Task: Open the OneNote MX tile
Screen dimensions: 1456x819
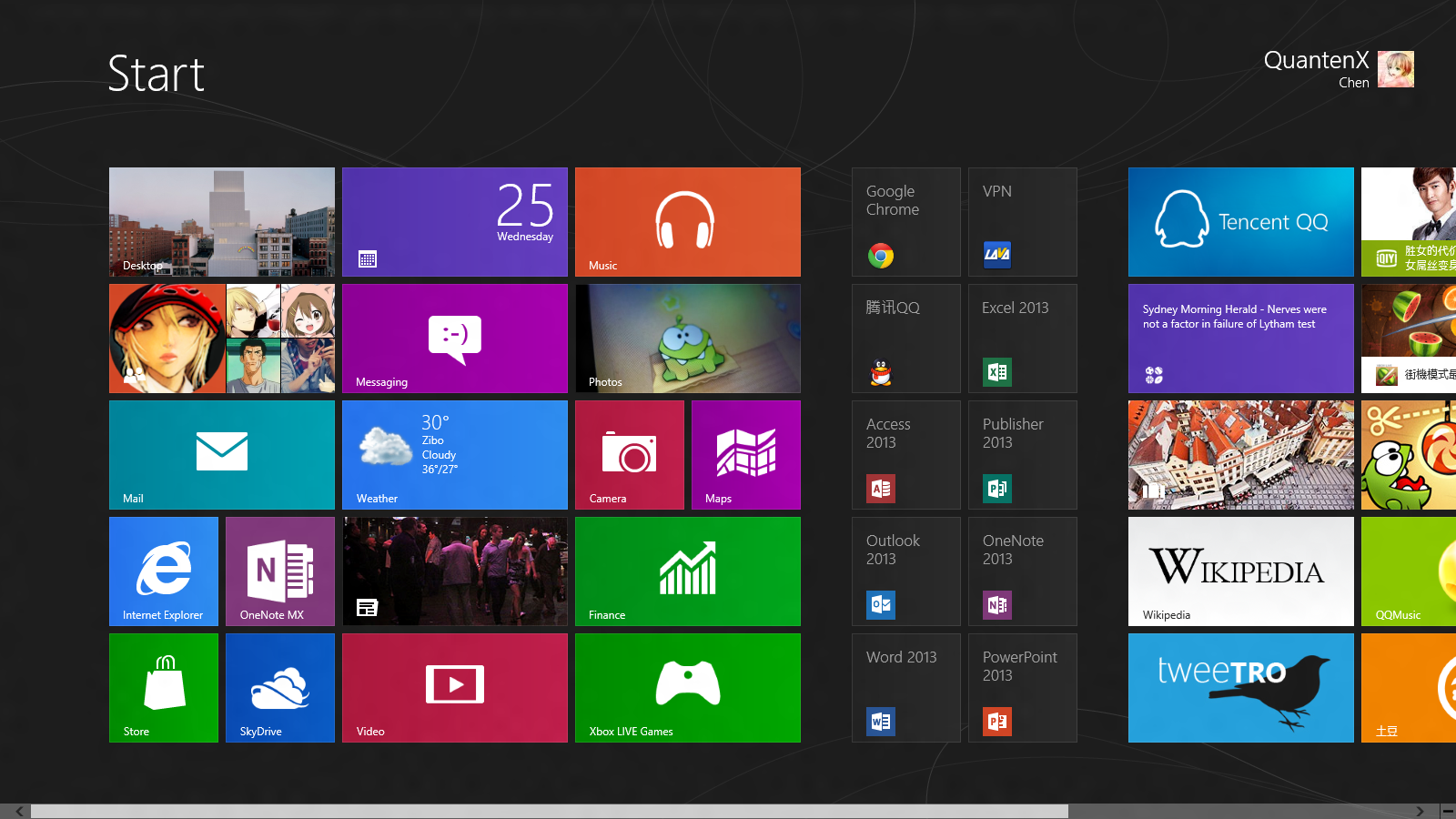Action: point(280,571)
